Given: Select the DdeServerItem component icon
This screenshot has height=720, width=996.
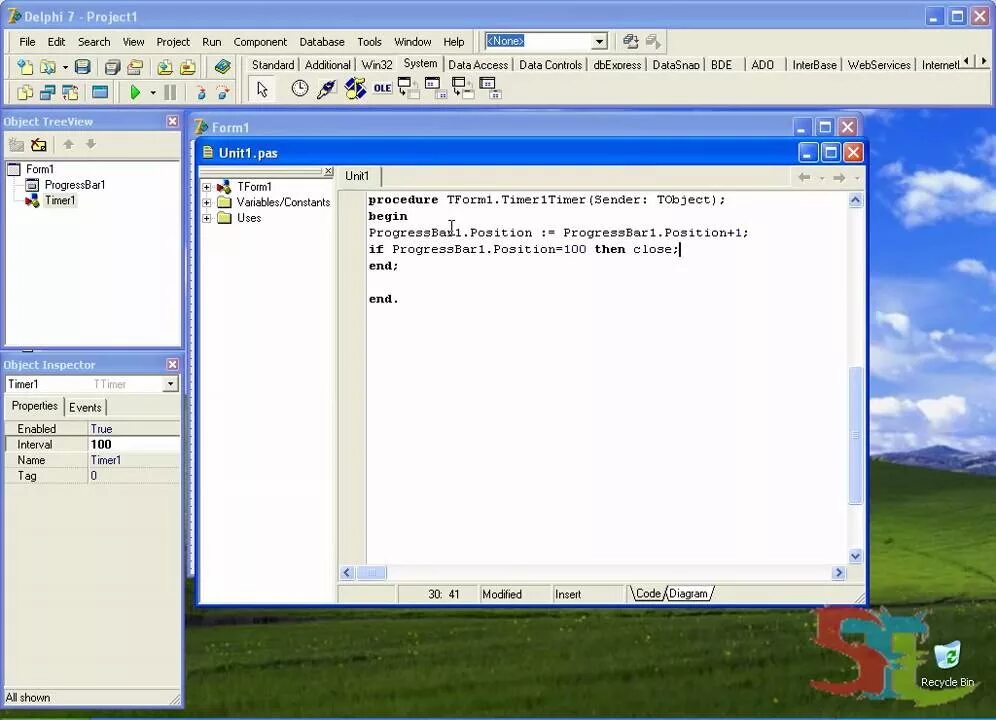Looking at the screenshot, I should point(490,89).
